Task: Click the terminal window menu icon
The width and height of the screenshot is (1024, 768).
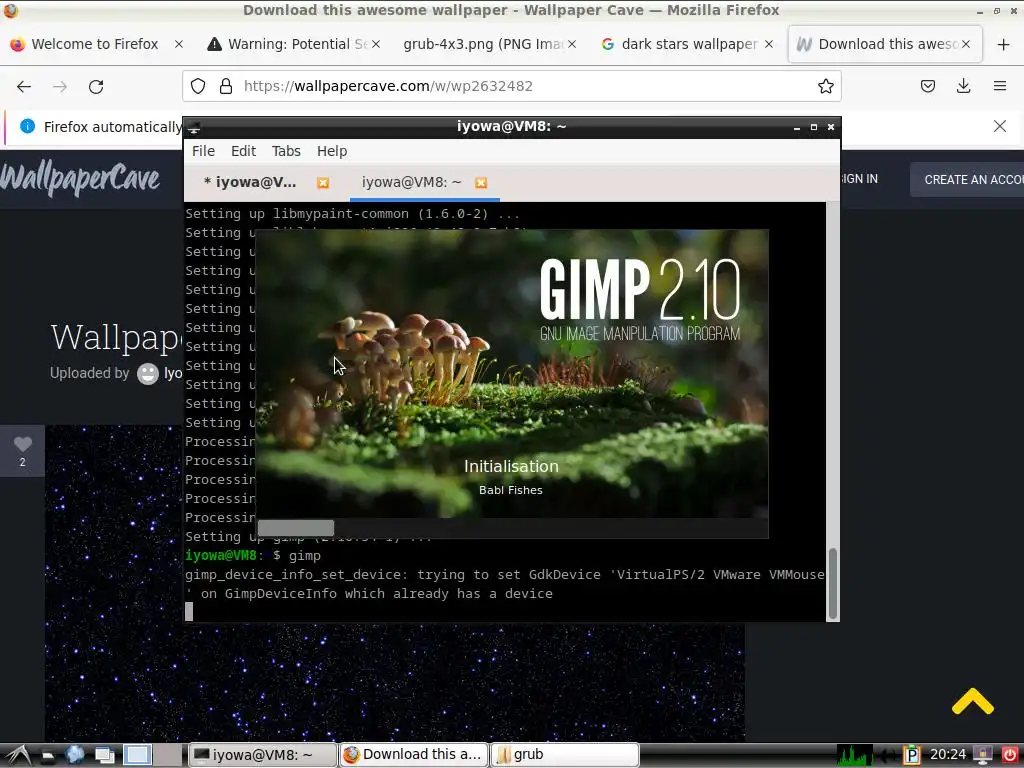Action: (x=193, y=127)
